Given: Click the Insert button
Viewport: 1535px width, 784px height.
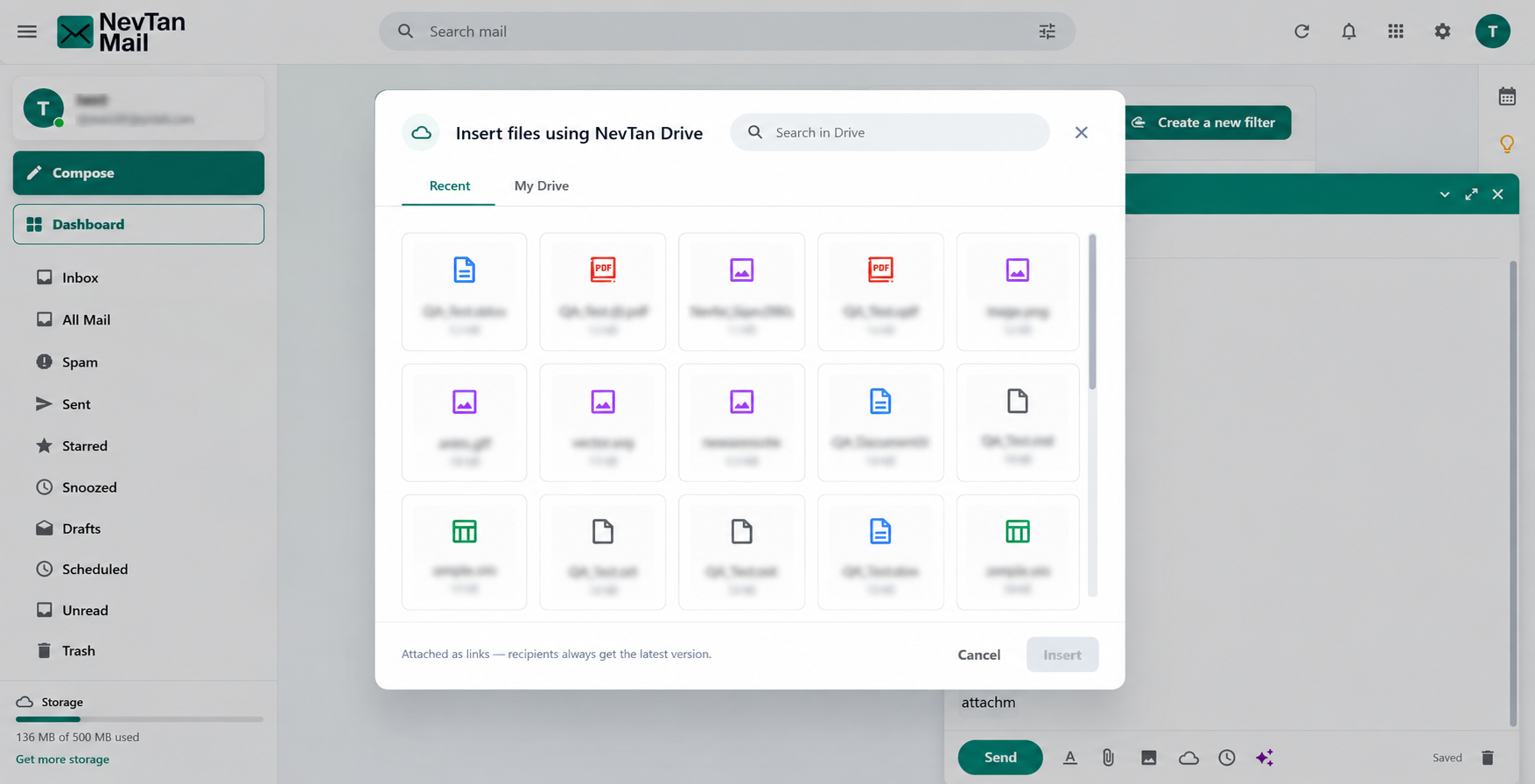Looking at the screenshot, I should tap(1062, 654).
